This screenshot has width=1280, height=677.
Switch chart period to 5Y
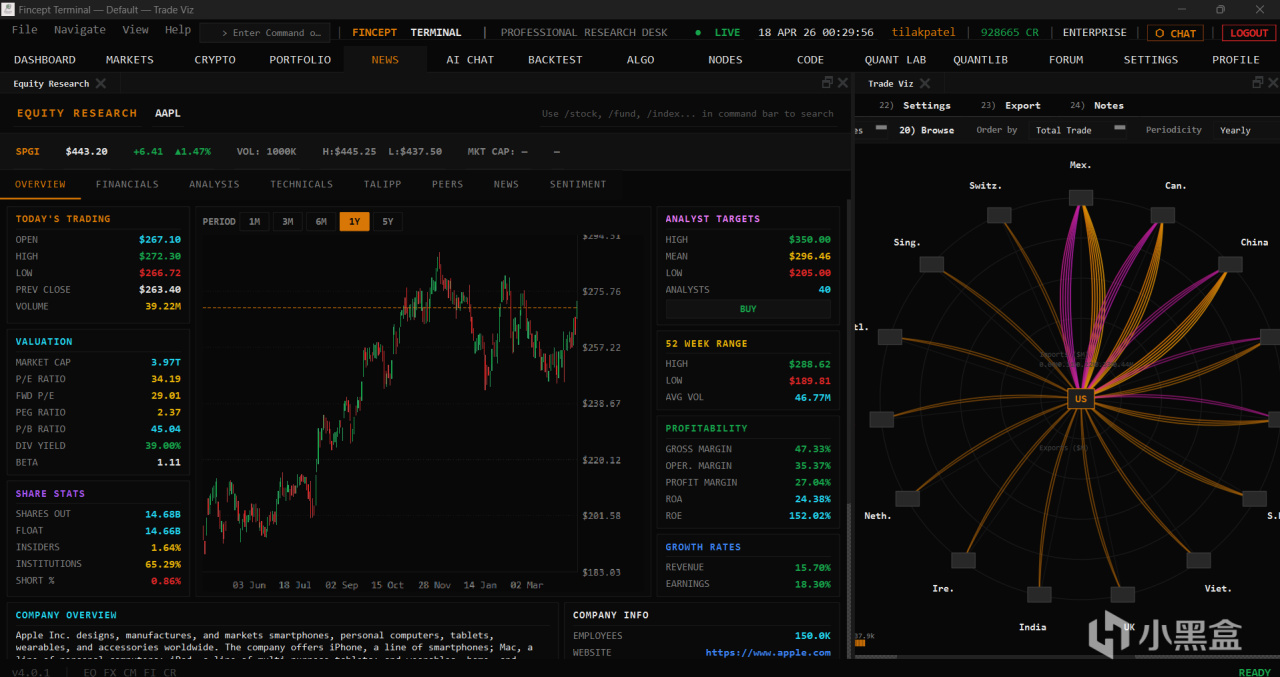tap(388, 222)
